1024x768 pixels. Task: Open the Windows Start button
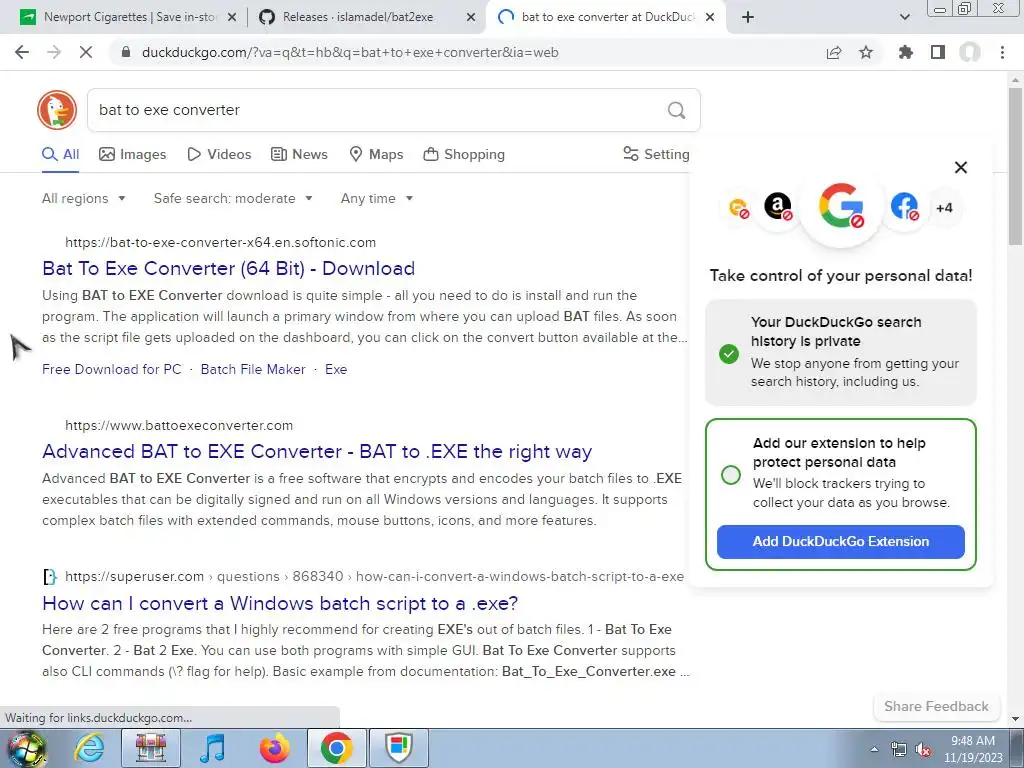[x=26, y=748]
